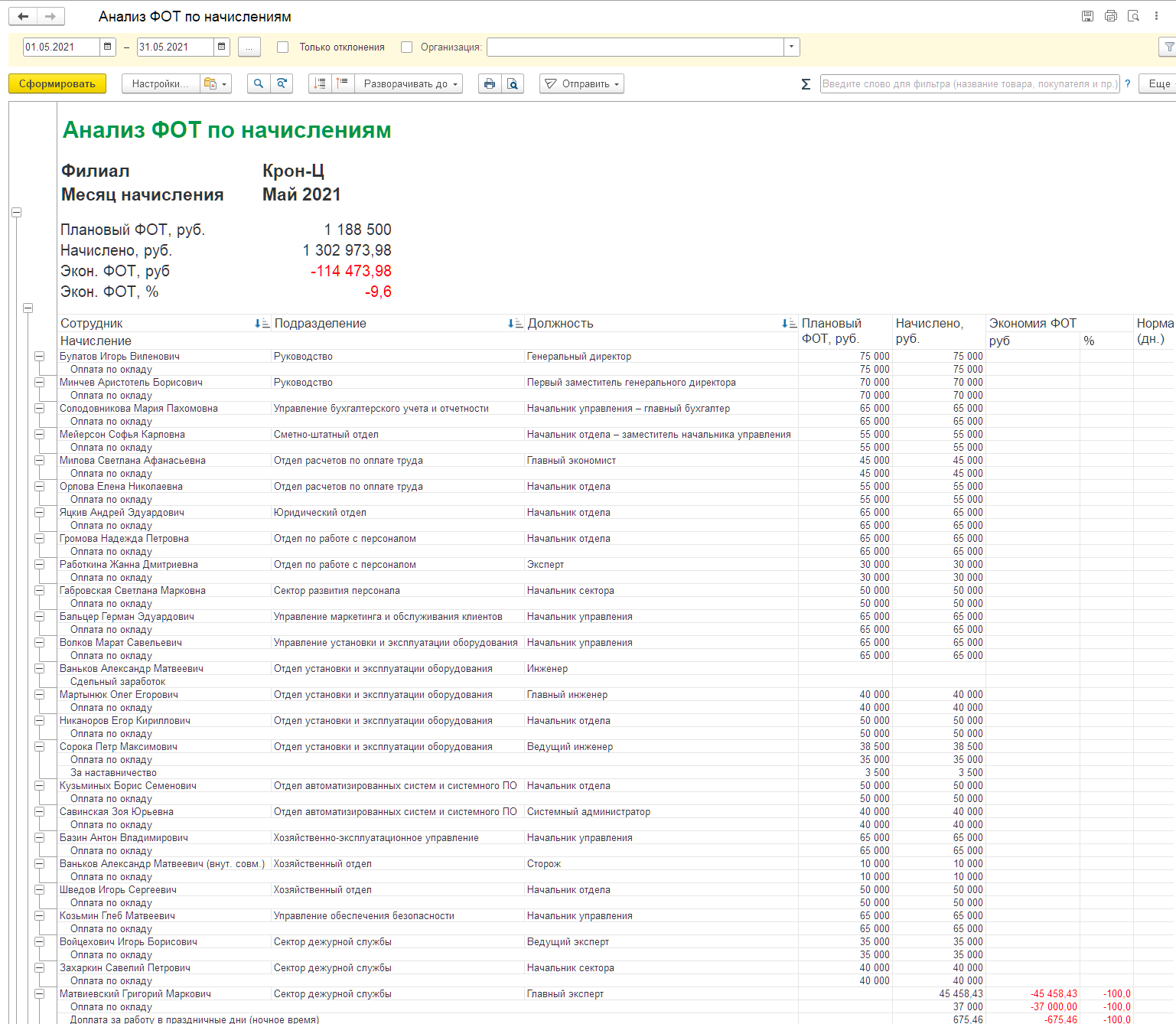The width and height of the screenshot is (1176, 1024).
Task: Select position cell Системный администратор
Action: [661, 811]
